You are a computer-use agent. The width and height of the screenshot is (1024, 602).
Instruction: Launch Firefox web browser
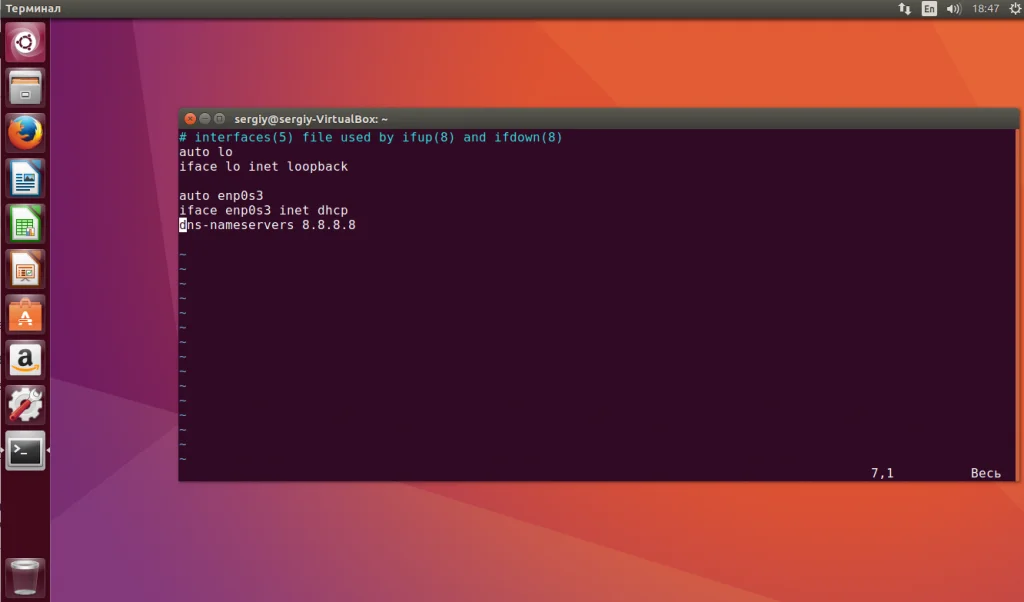[25, 133]
